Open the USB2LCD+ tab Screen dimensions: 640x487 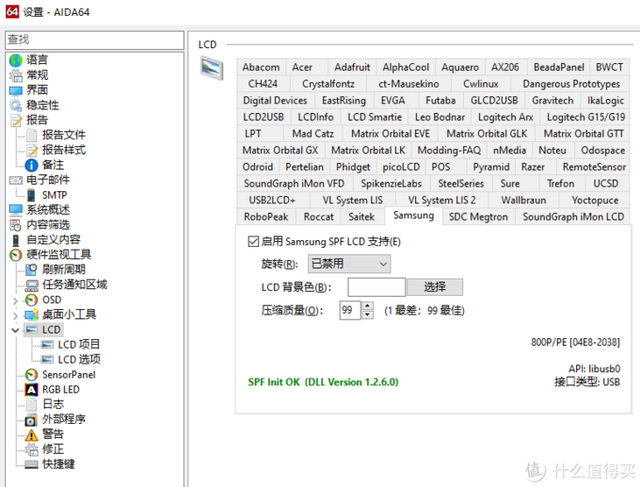(x=272, y=200)
